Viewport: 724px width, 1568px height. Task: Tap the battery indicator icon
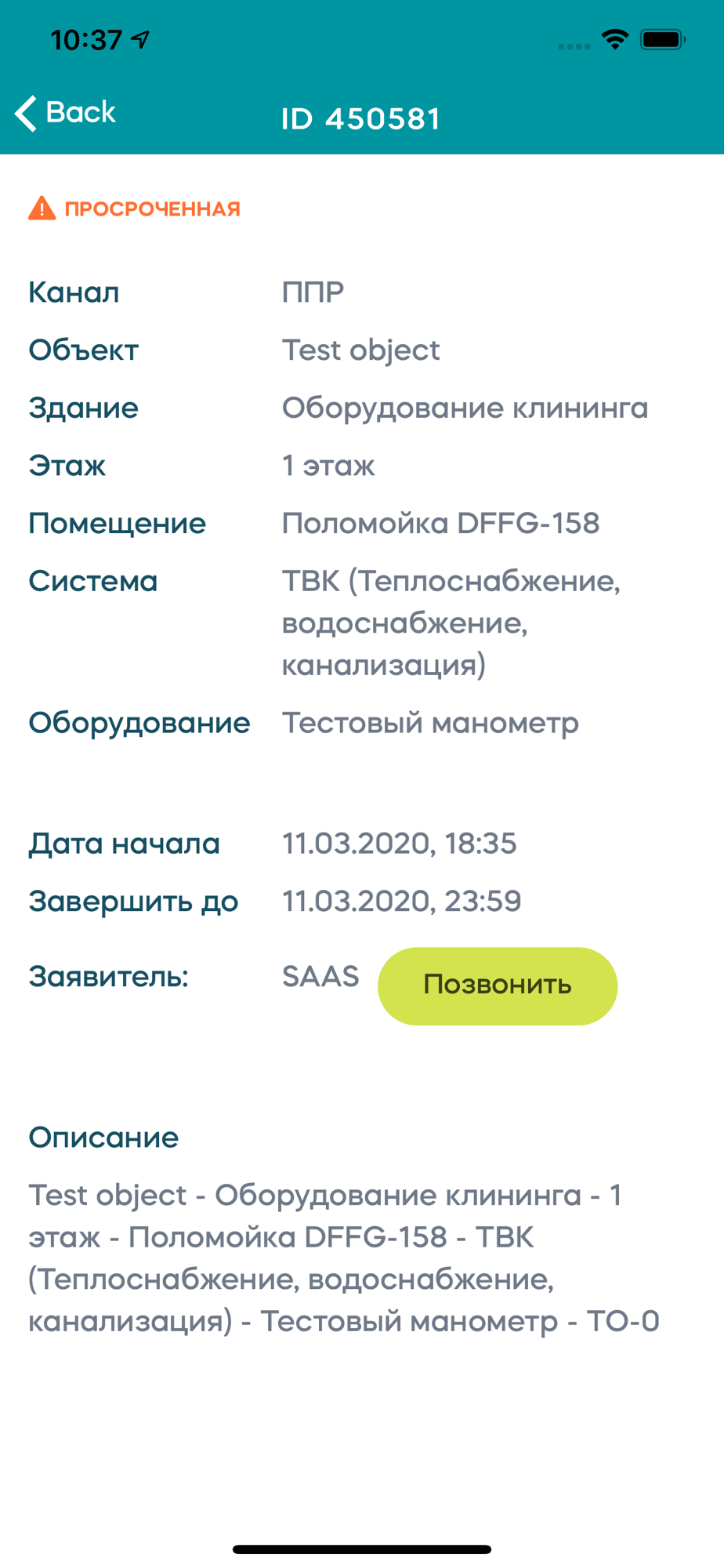tap(662, 39)
